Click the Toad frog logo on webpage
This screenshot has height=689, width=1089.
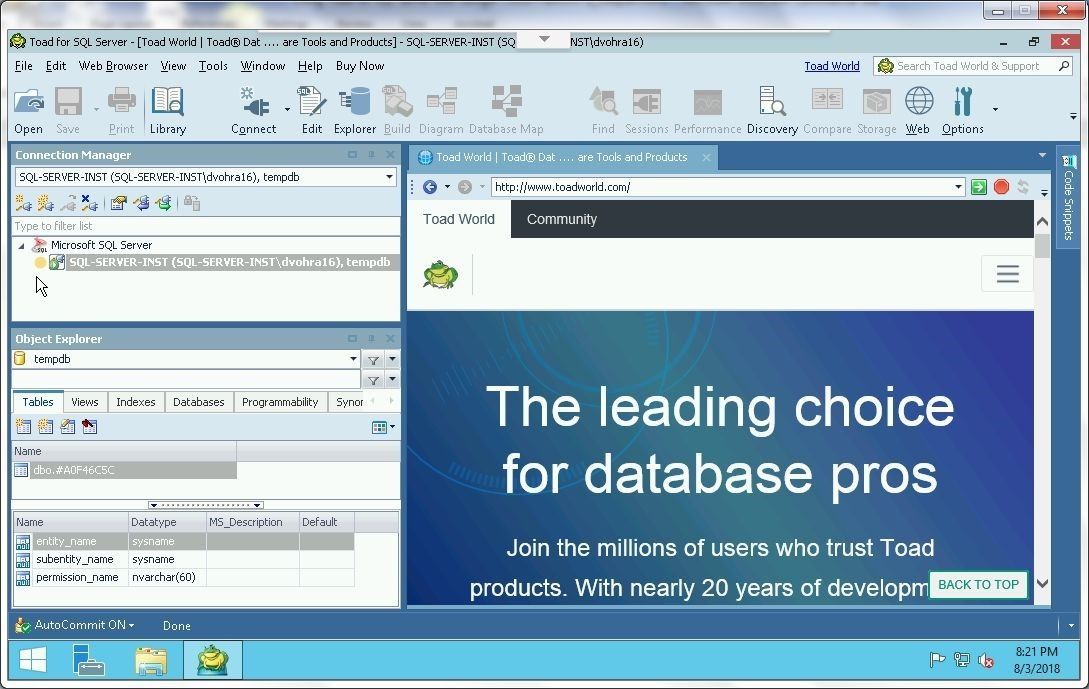click(x=440, y=274)
